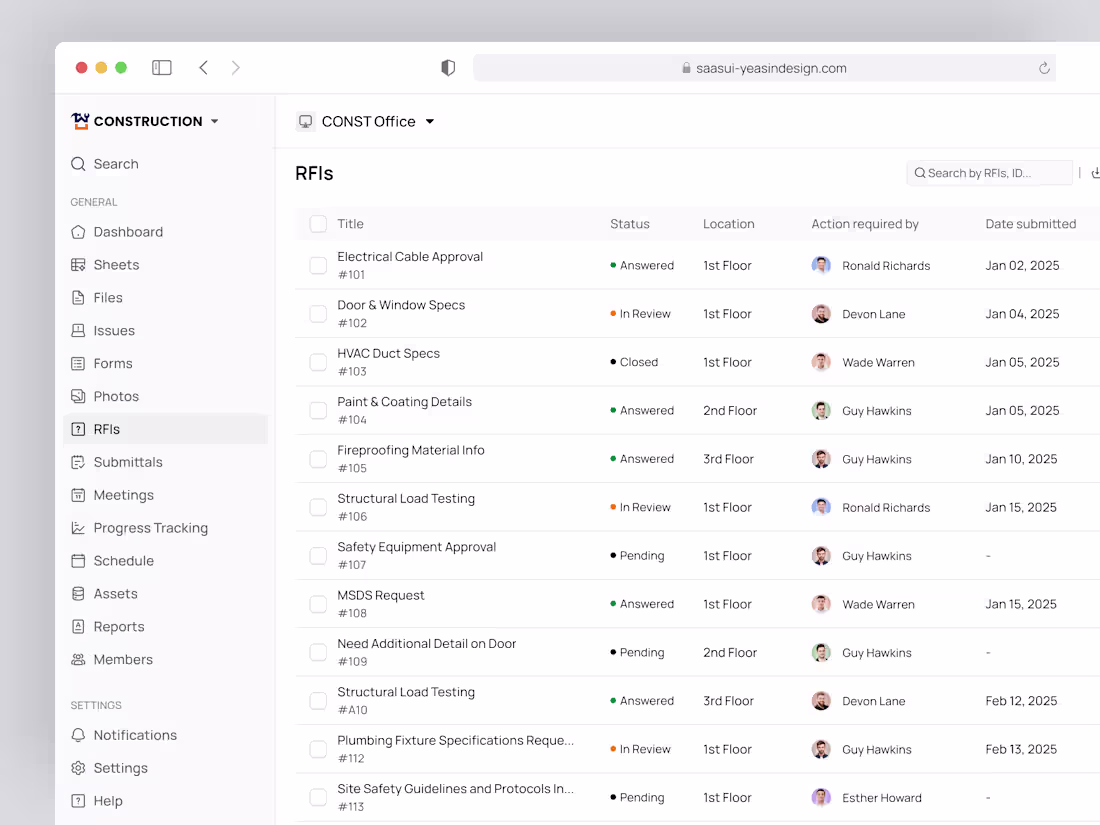Screen dimensions: 1100x825
Task: Select the Submittals icon
Action: pos(77,462)
